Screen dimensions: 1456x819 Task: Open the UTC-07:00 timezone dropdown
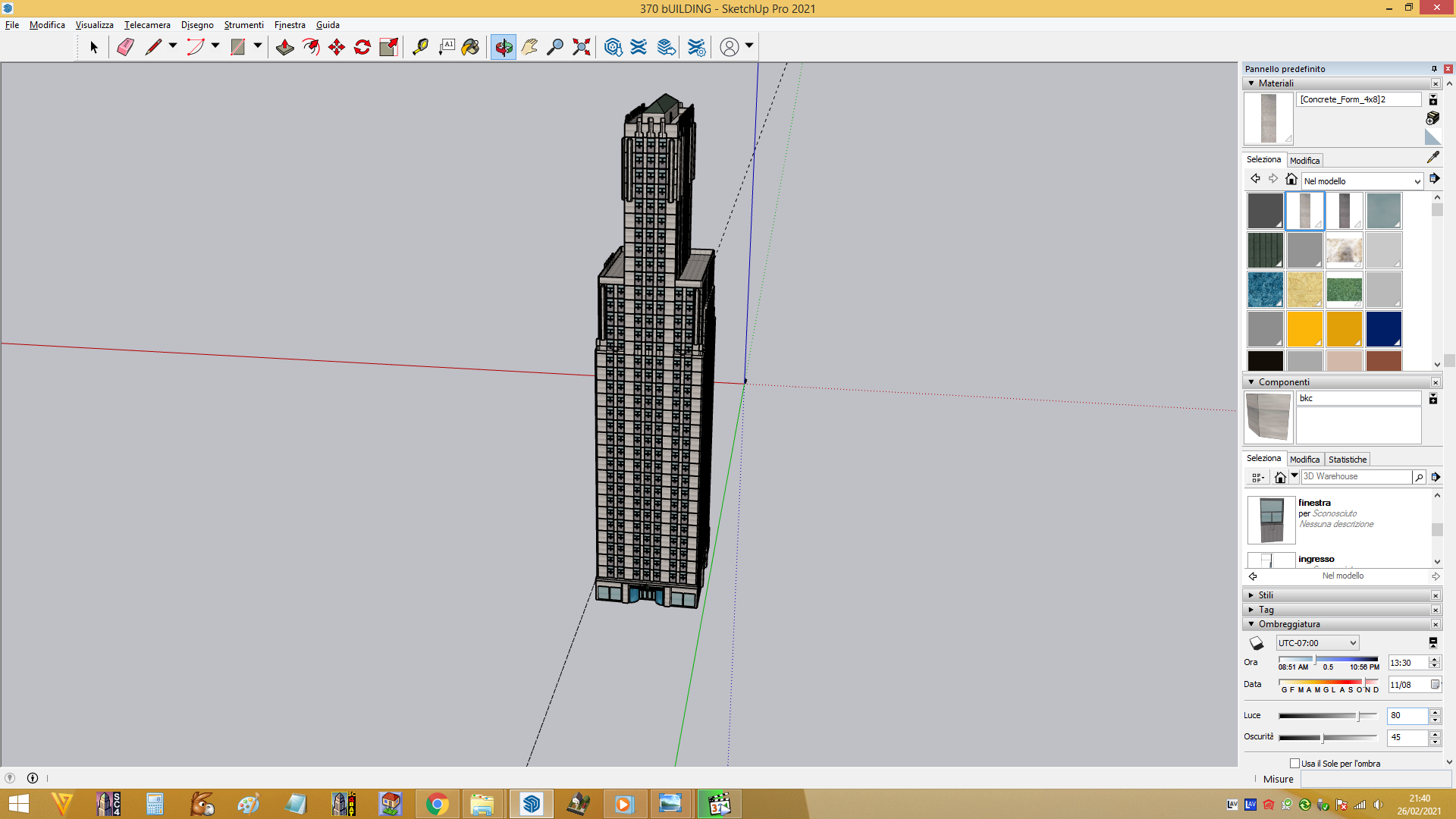pos(1317,643)
